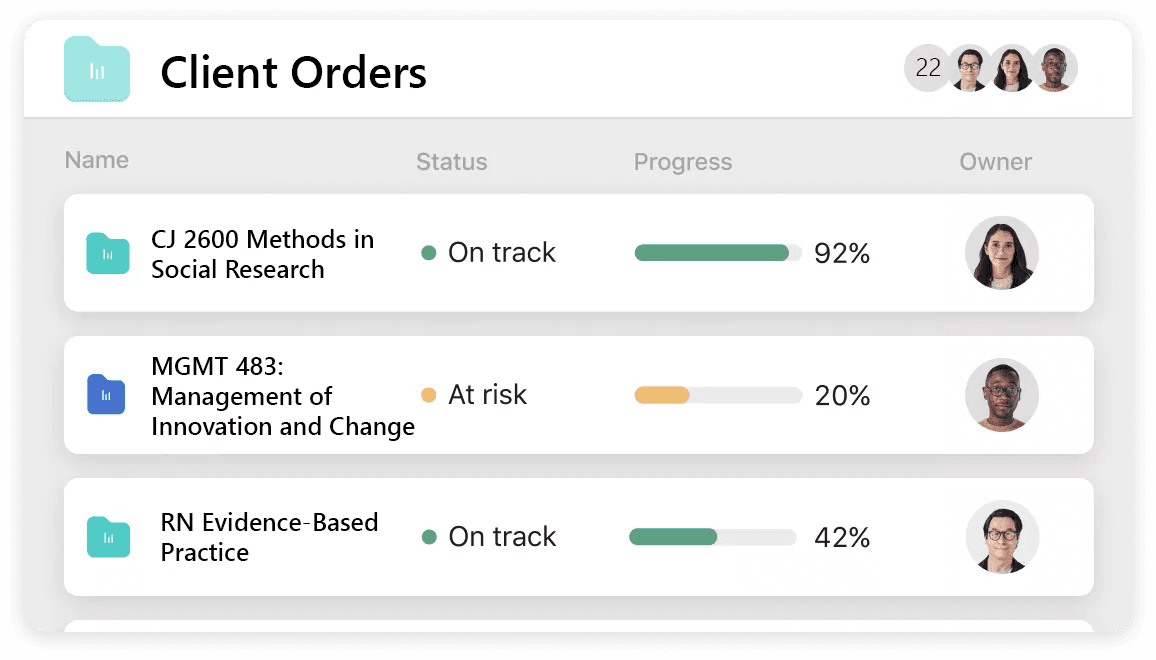Click the large Client Orders folder icon

click(97, 69)
